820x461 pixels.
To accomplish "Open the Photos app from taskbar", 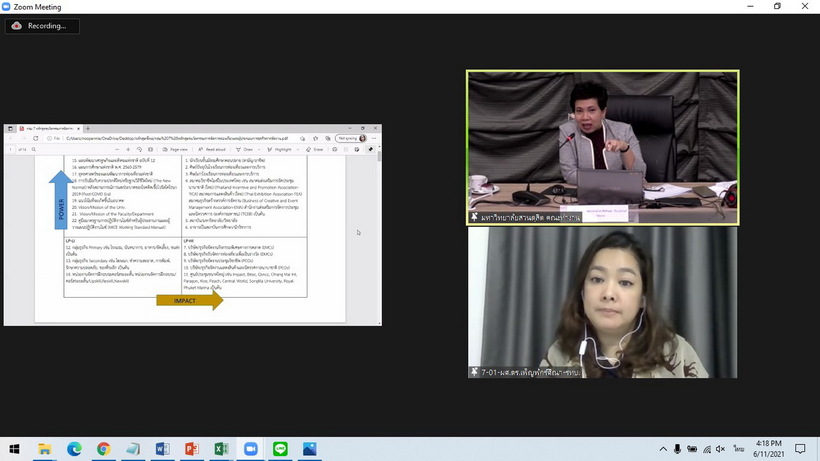I will pyautogui.click(x=310, y=449).
